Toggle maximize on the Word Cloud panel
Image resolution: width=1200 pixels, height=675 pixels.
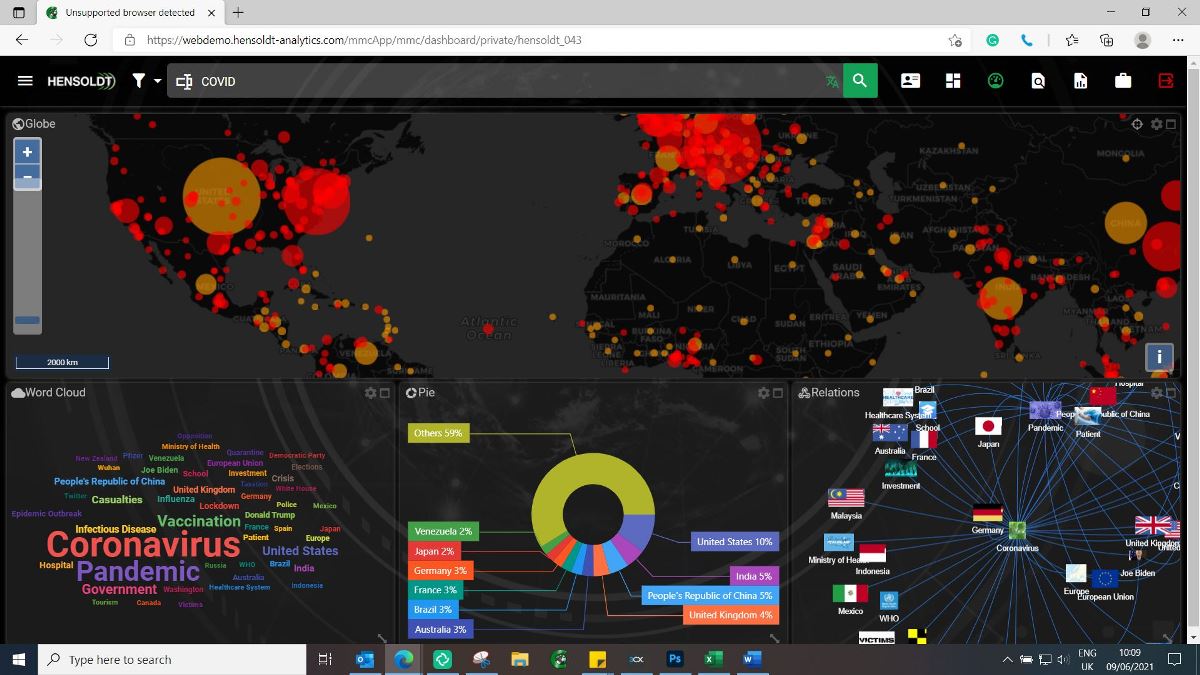tap(385, 393)
